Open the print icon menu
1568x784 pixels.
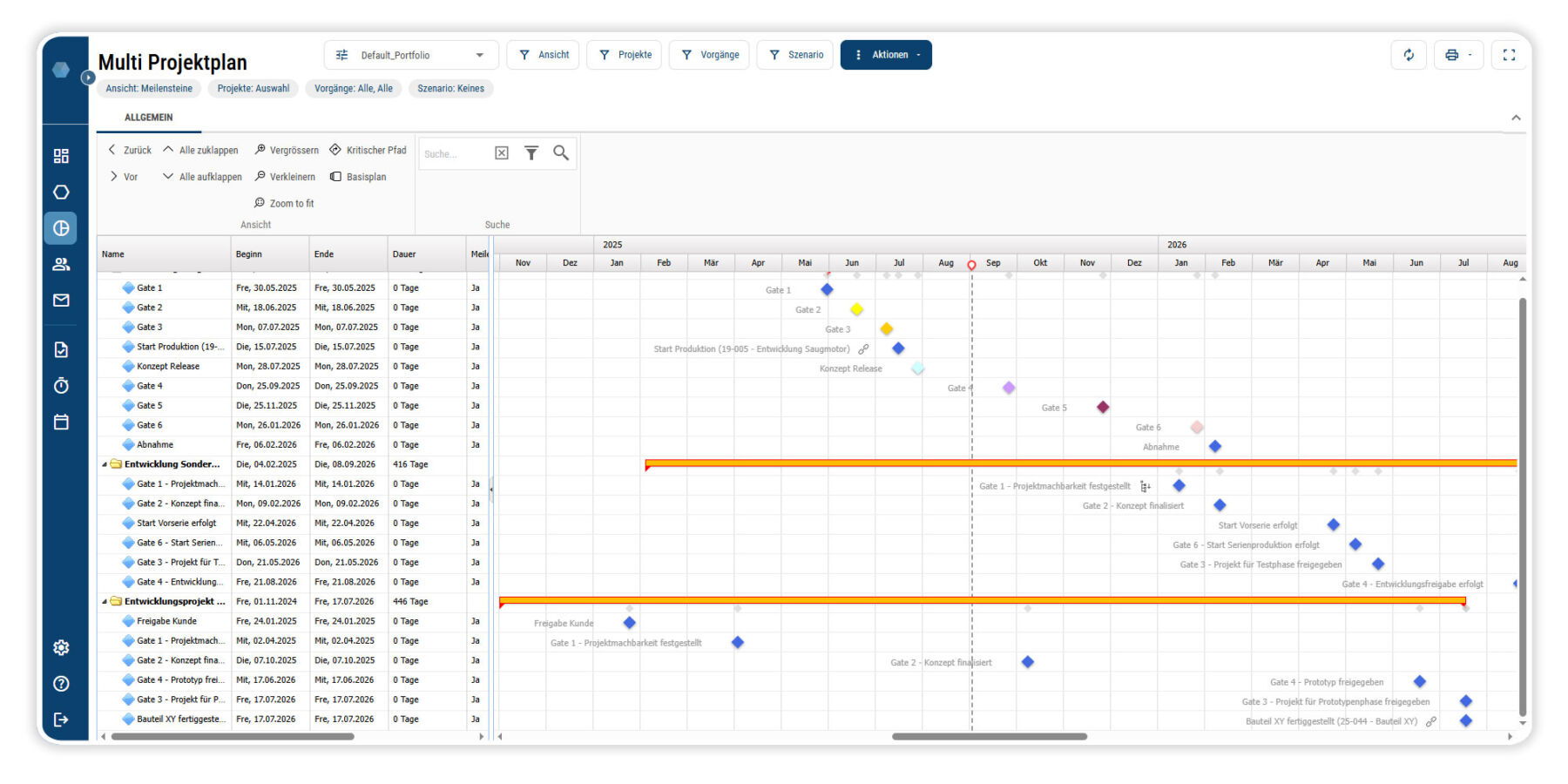point(1457,55)
